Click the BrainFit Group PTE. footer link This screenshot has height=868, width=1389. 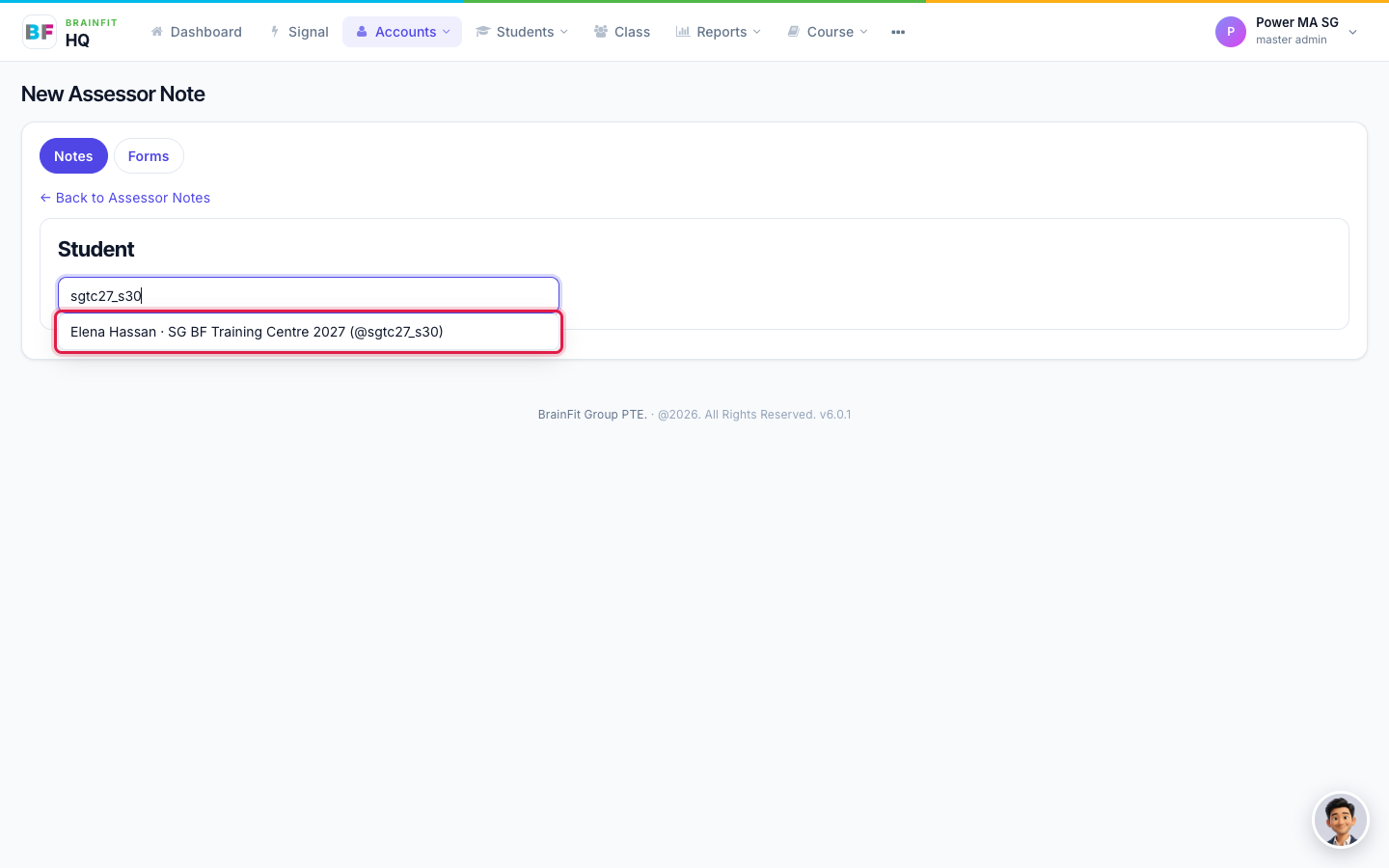pos(592,415)
